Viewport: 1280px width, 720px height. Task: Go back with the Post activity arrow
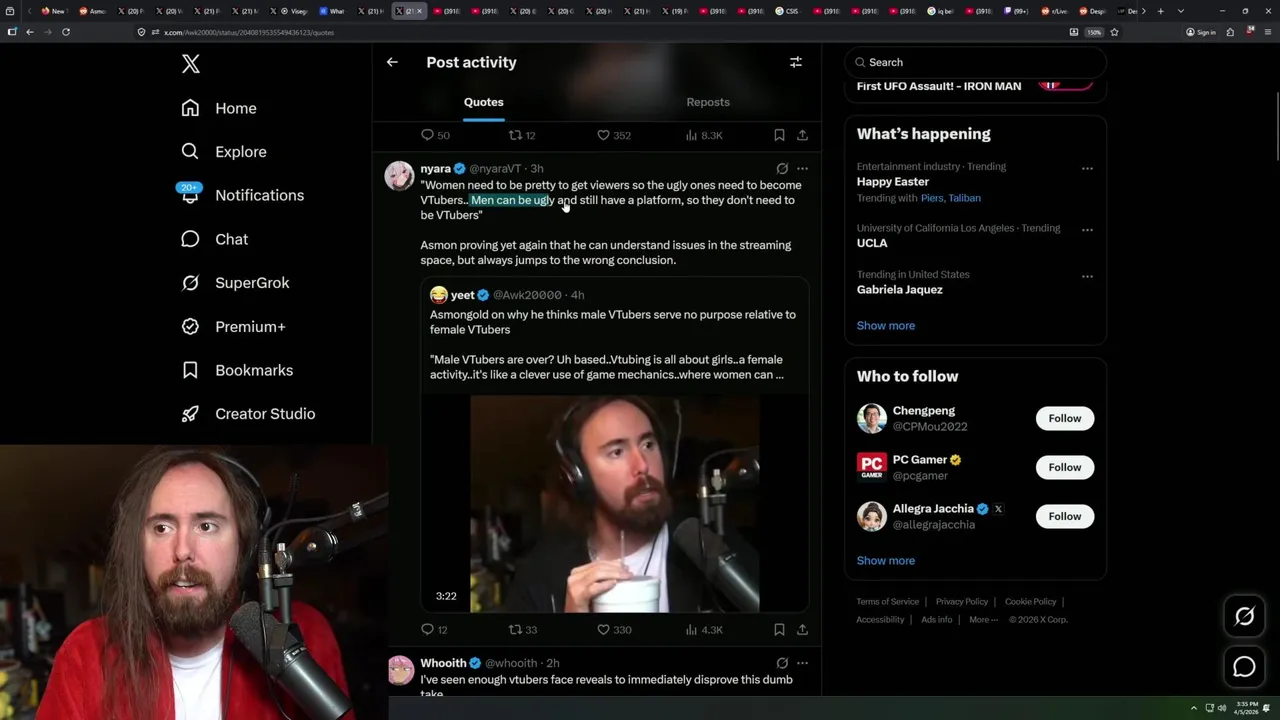pyautogui.click(x=392, y=62)
